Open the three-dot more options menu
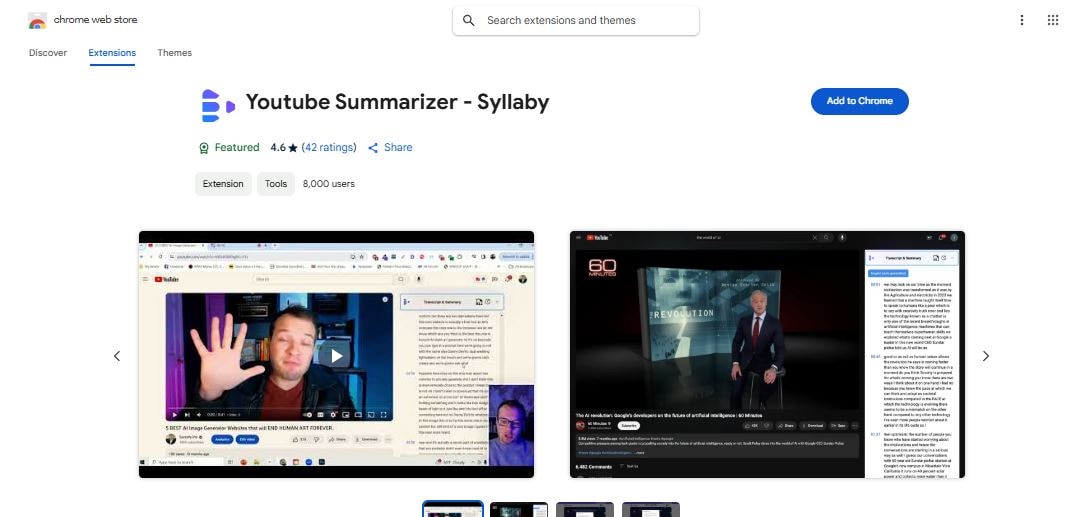1065x517 pixels. (1022, 20)
